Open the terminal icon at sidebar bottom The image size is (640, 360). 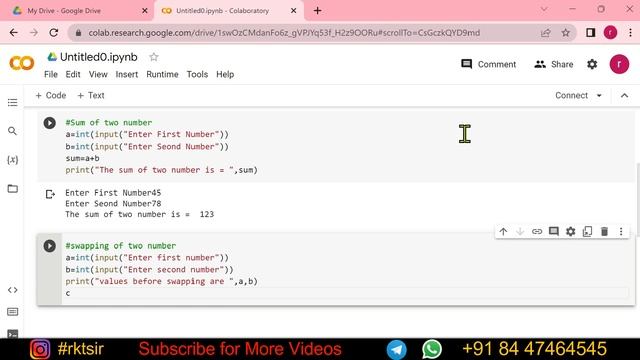[13, 334]
